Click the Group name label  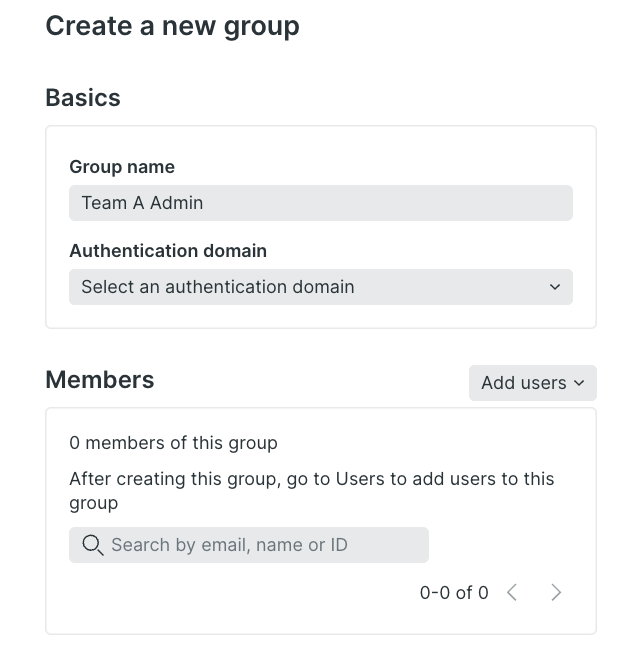pyautogui.click(x=122, y=167)
